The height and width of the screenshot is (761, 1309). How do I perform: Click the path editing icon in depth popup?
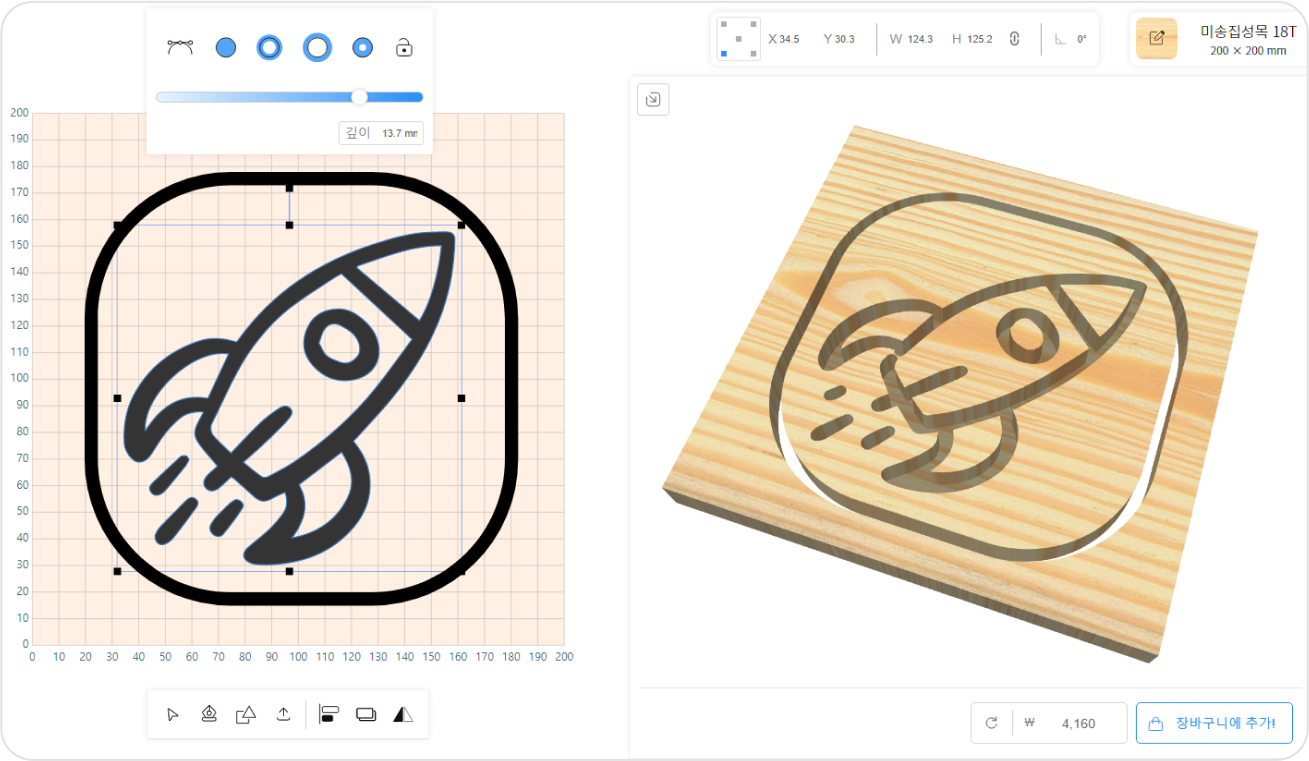[180, 47]
